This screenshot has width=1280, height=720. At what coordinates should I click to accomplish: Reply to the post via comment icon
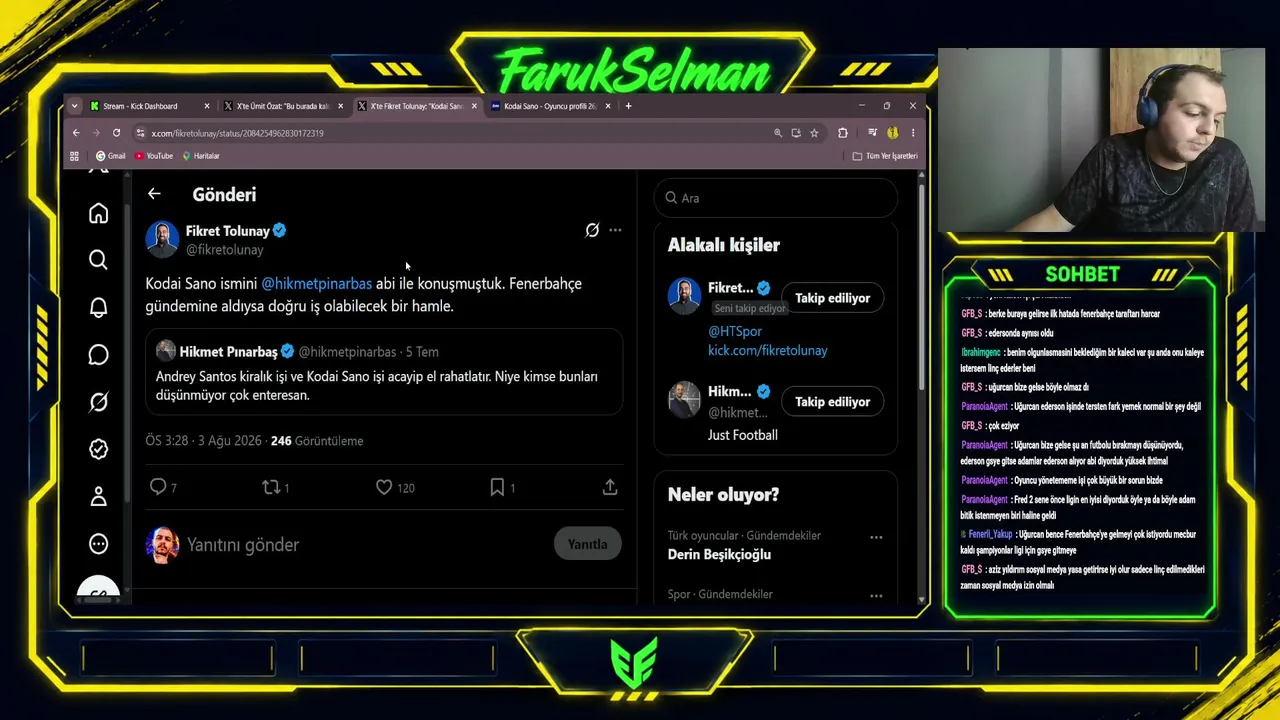click(158, 487)
